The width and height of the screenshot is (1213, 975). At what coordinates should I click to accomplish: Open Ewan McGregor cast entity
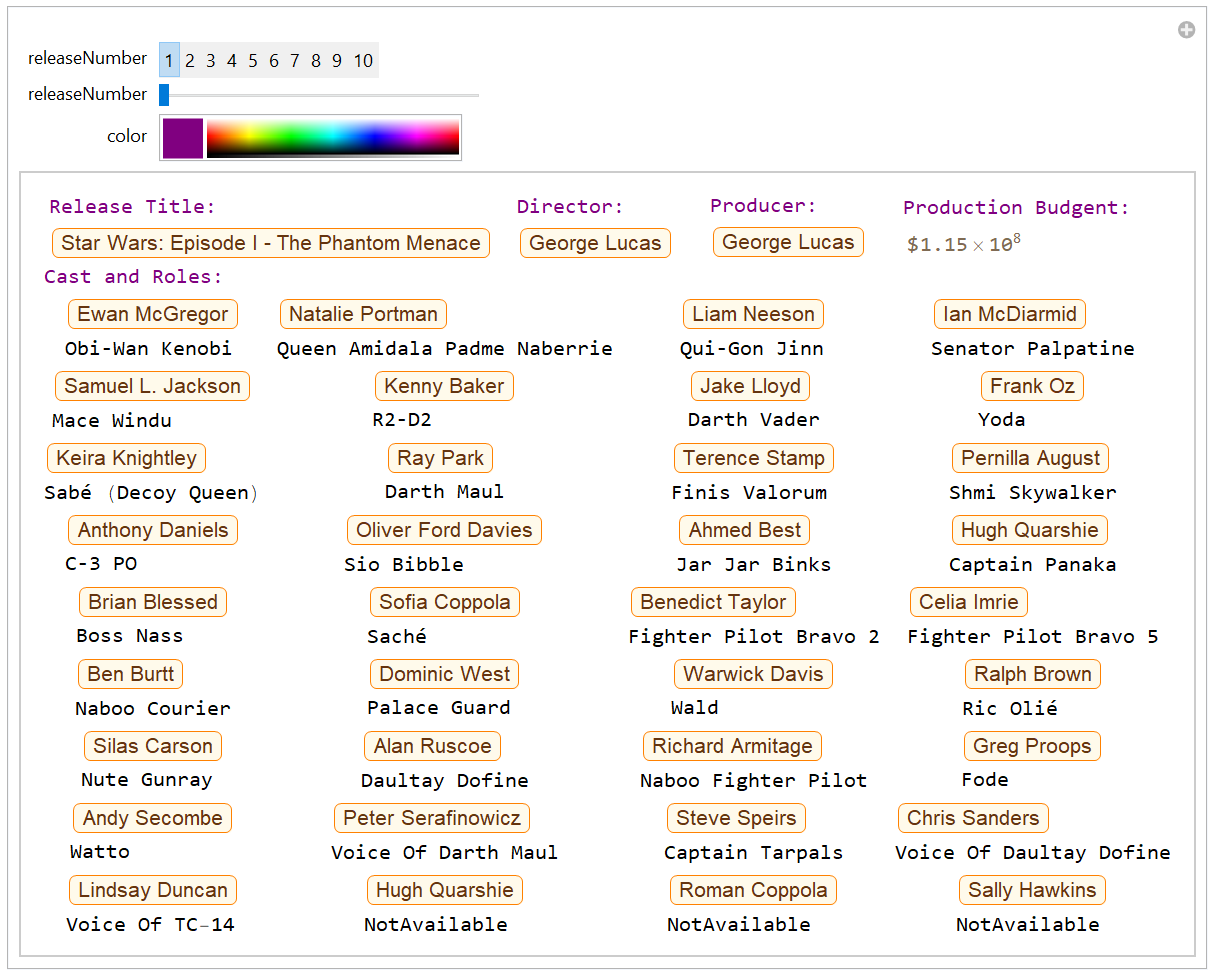click(153, 314)
